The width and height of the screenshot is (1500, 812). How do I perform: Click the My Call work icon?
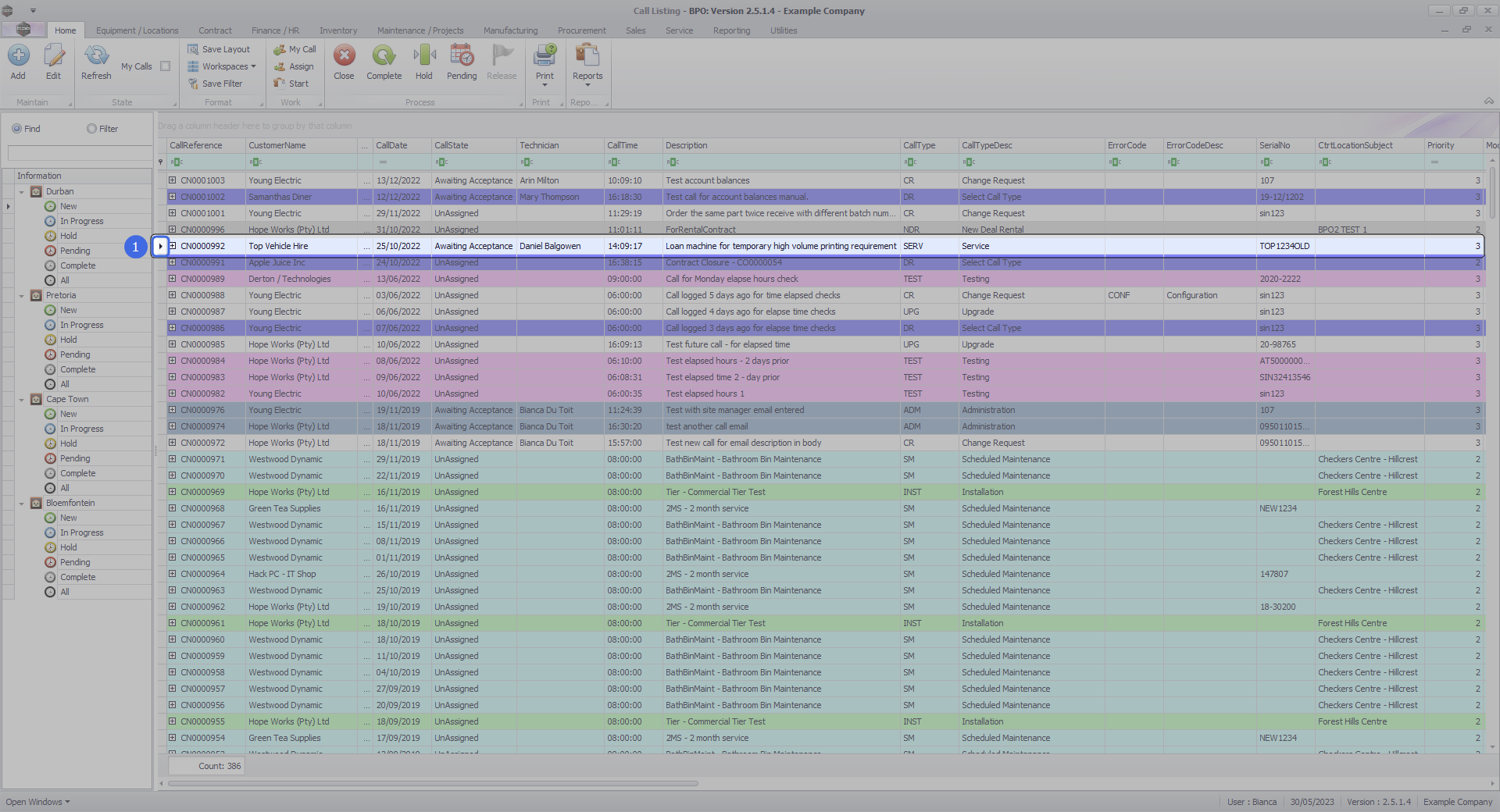tap(280, 49)
